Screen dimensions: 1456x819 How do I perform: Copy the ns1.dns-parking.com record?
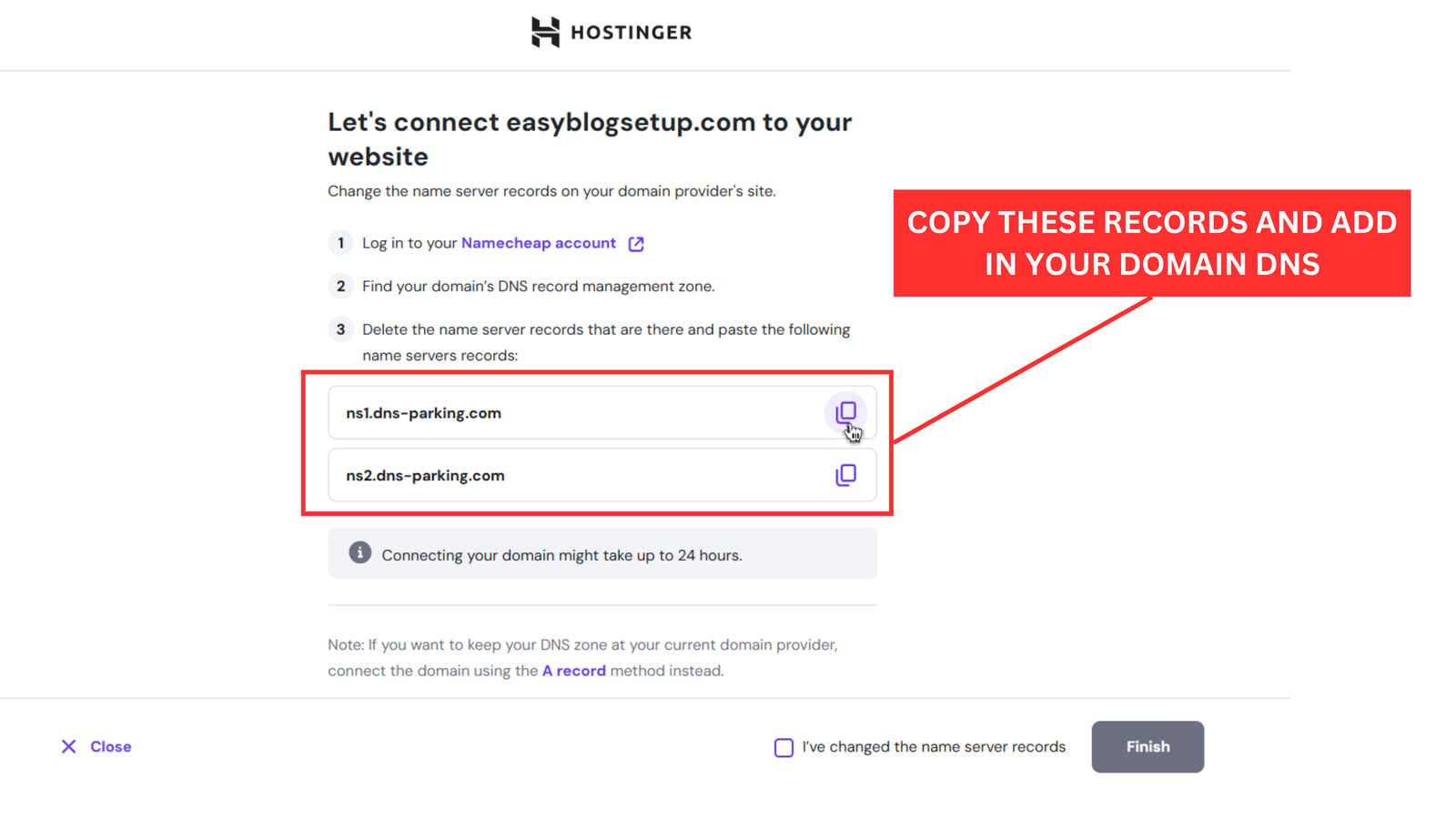(x=845, y=412)
